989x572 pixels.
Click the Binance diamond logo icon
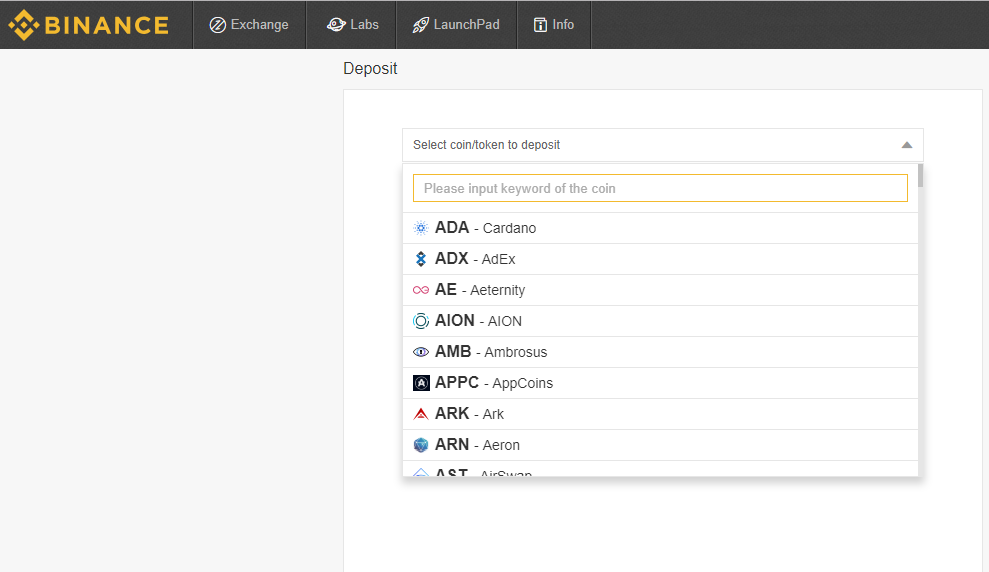tap(24, 25)
